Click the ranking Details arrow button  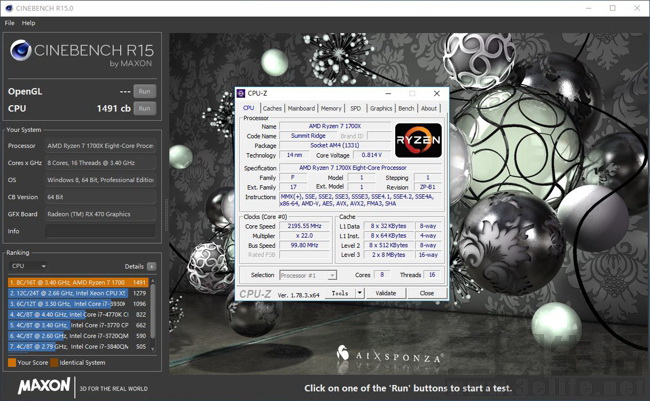coord(151,266)
